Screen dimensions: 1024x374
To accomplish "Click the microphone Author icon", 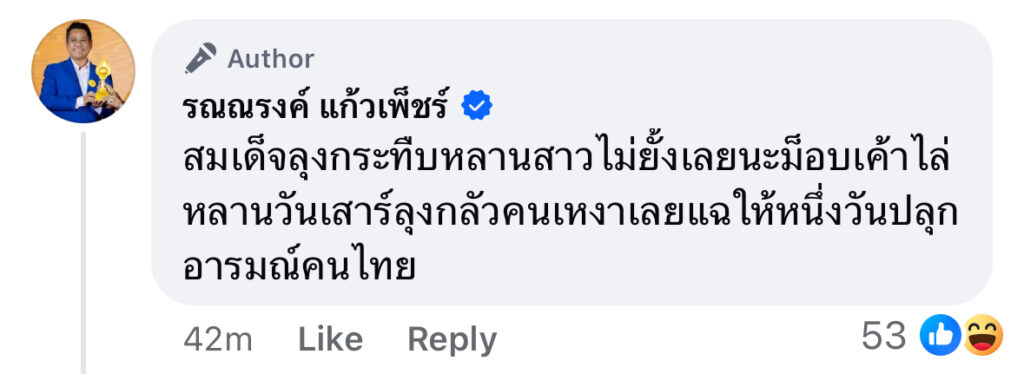I will (x=200, y=59).
